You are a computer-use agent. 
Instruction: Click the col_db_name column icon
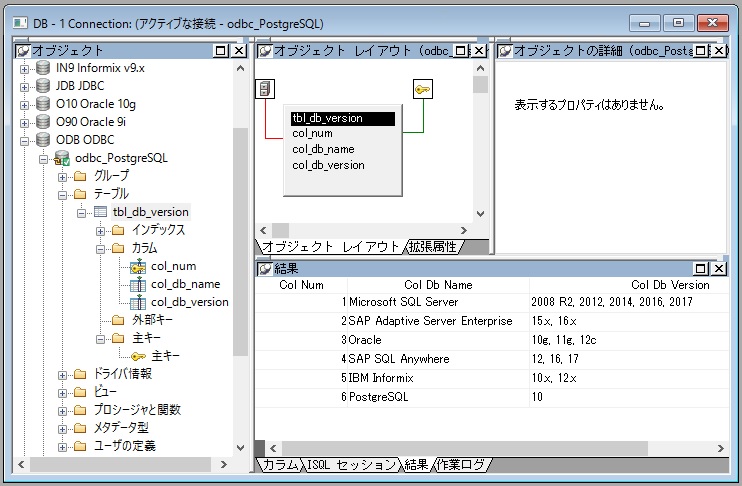coord(138,284)
